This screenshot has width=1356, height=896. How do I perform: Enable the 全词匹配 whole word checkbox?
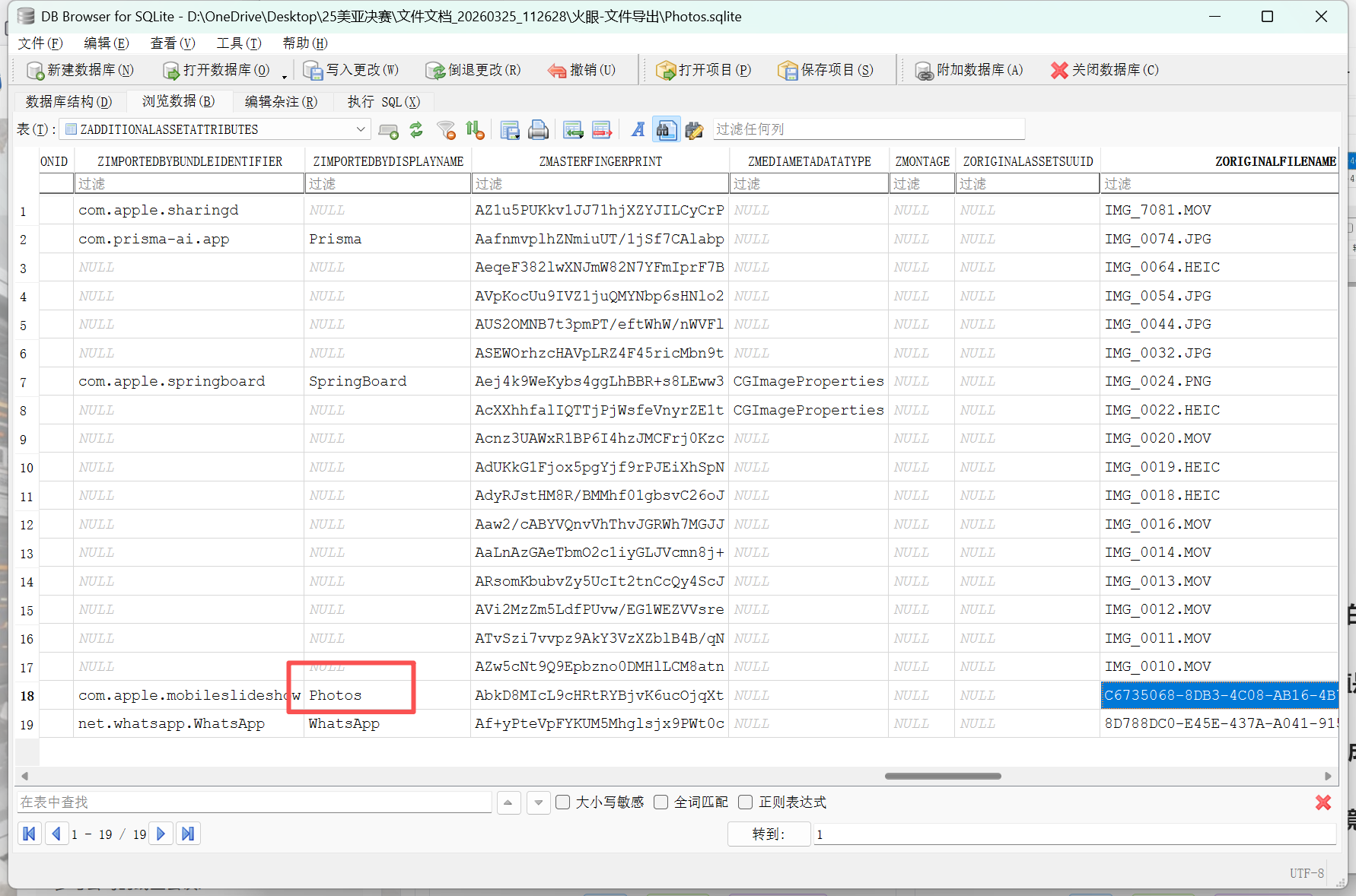click(x=661, y=802)
